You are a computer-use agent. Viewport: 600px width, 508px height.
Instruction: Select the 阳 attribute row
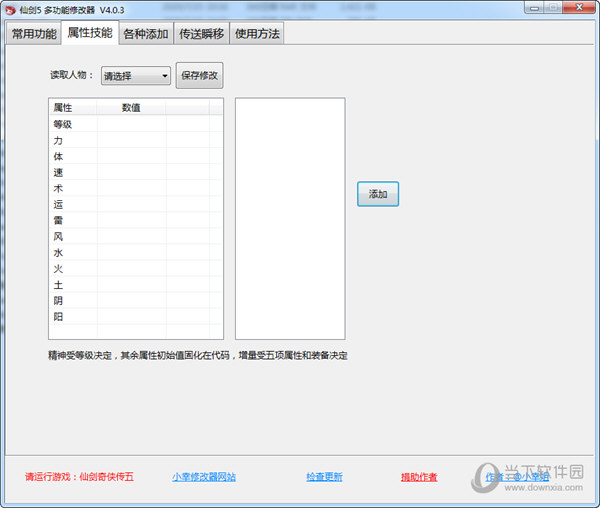click(136, 317)
